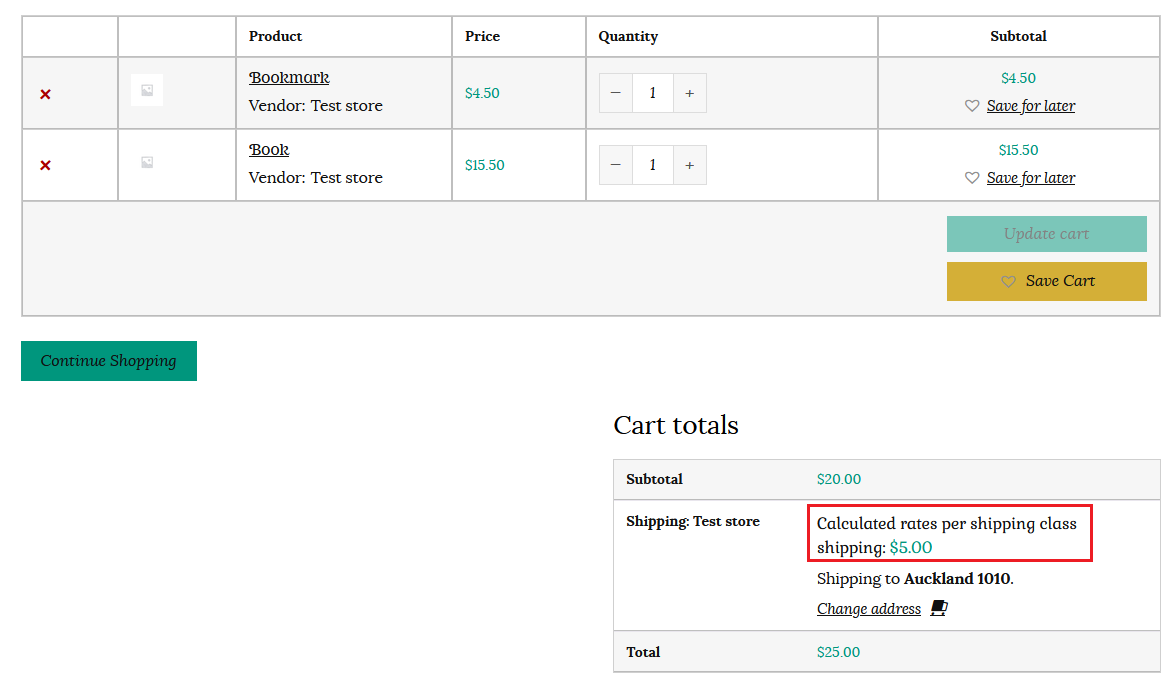The image size is (1173, 679).
Task: Decrease Book quantity with minus button
Action: 616,165
